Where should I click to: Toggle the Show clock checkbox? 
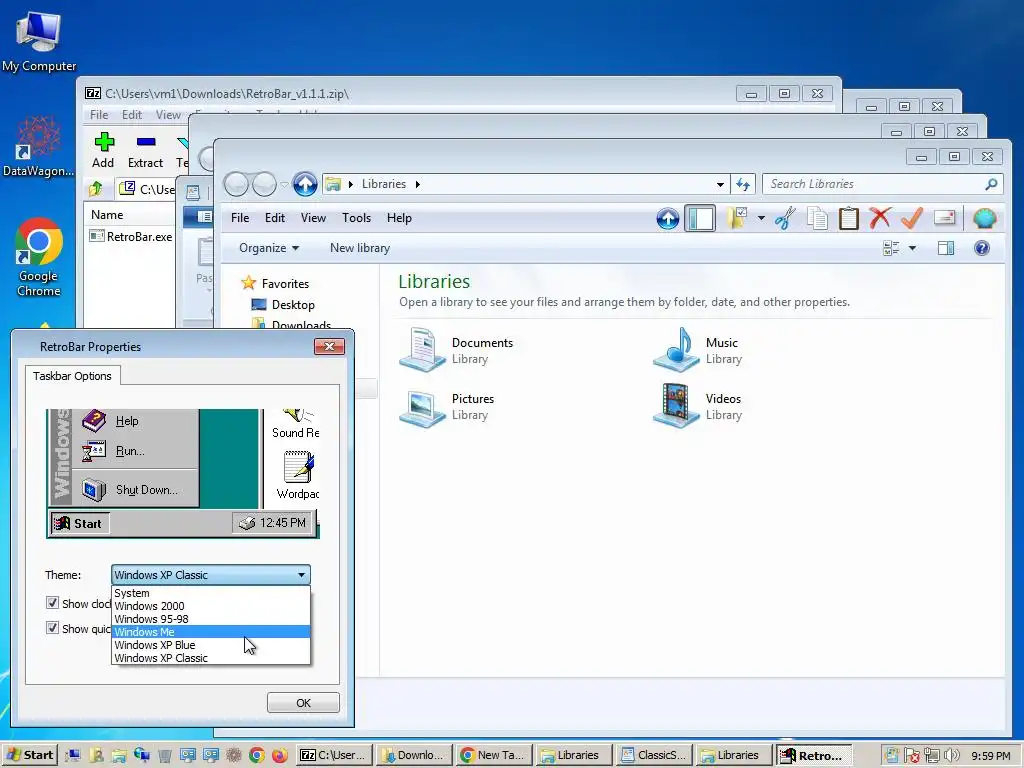(52, 603)
